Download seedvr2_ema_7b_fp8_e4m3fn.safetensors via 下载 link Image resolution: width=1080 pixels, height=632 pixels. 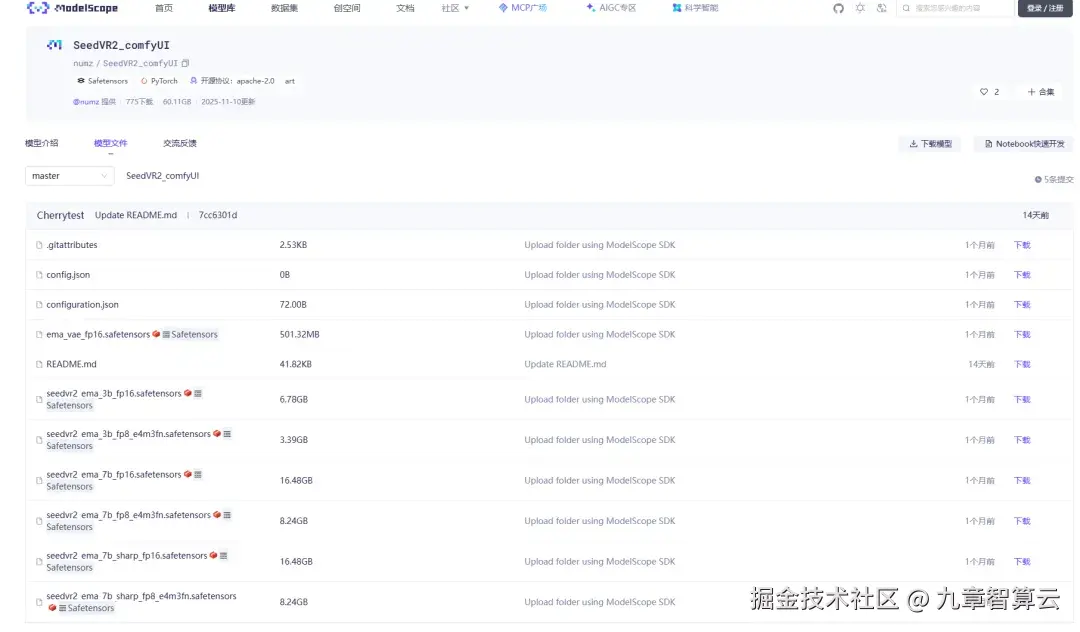(x=1022, y=521)
